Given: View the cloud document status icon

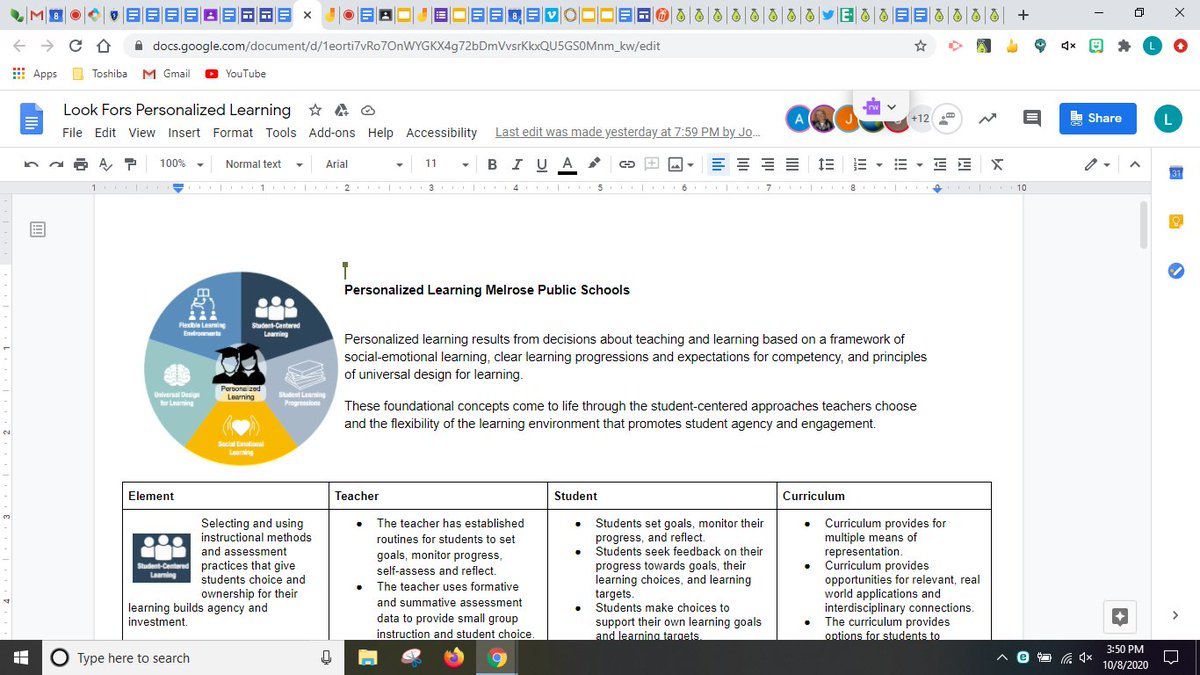Looking at the screenshot, I should point(367,110).
